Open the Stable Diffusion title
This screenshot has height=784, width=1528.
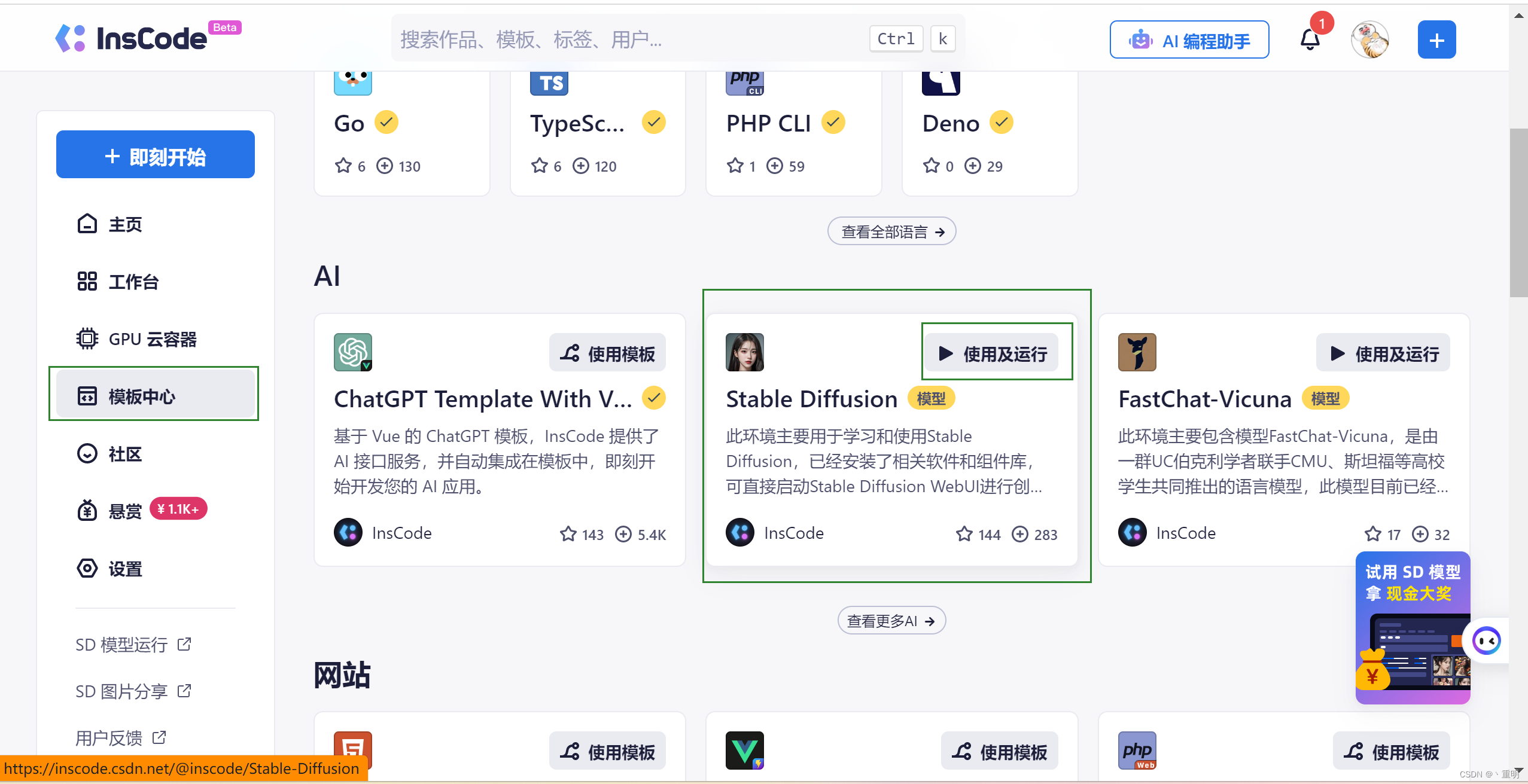pos(811,399)
